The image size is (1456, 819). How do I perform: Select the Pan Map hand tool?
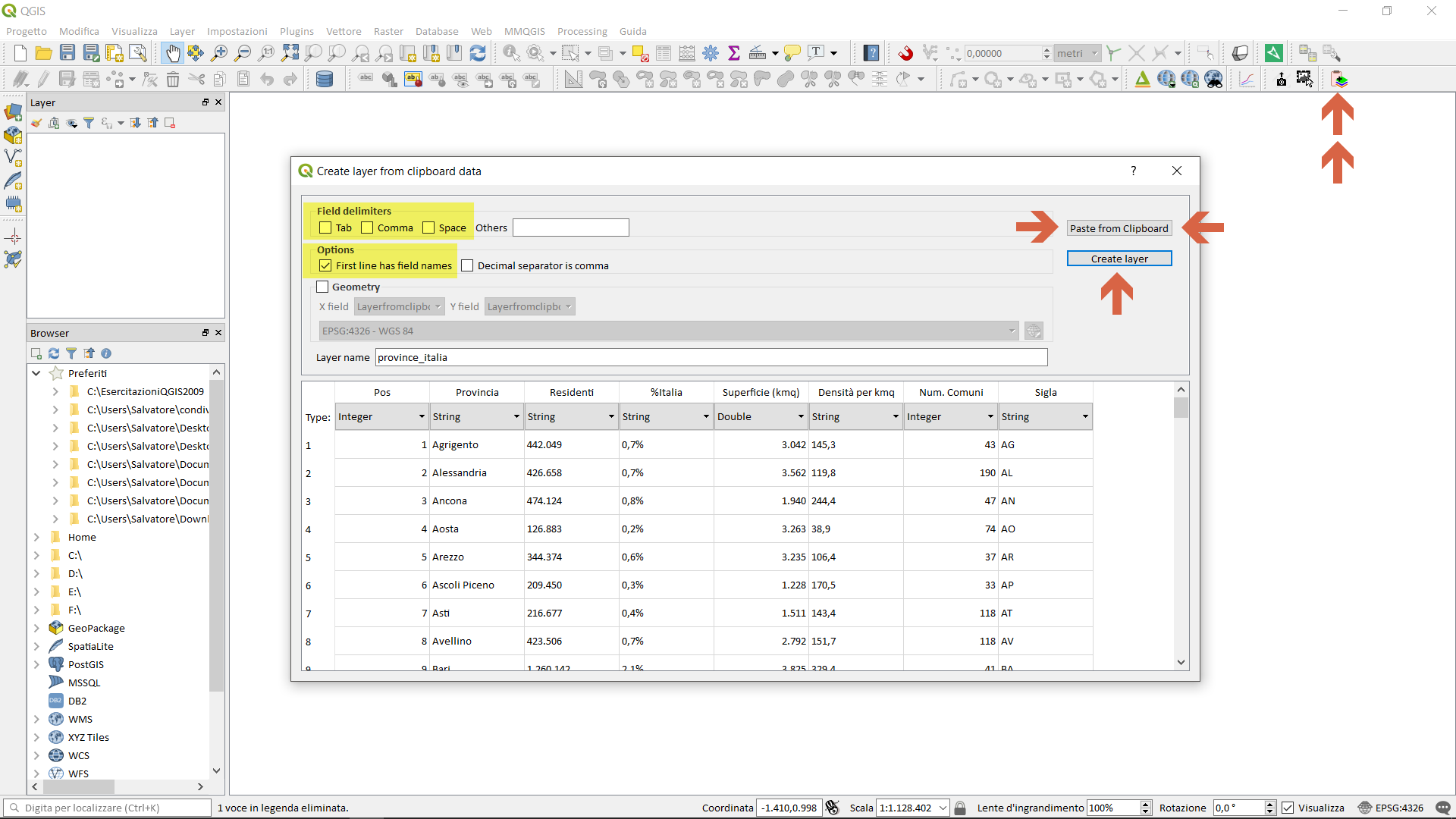point(173,53)
